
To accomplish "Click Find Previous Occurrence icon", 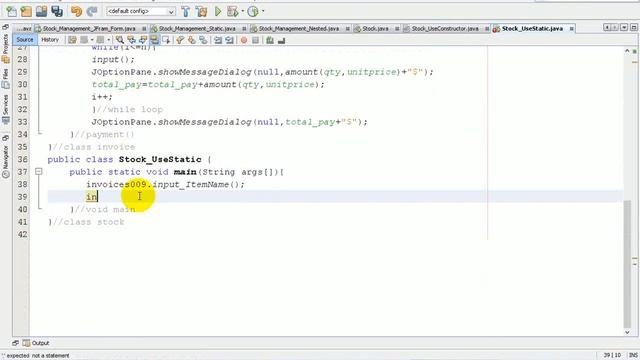I will [131, 40].
